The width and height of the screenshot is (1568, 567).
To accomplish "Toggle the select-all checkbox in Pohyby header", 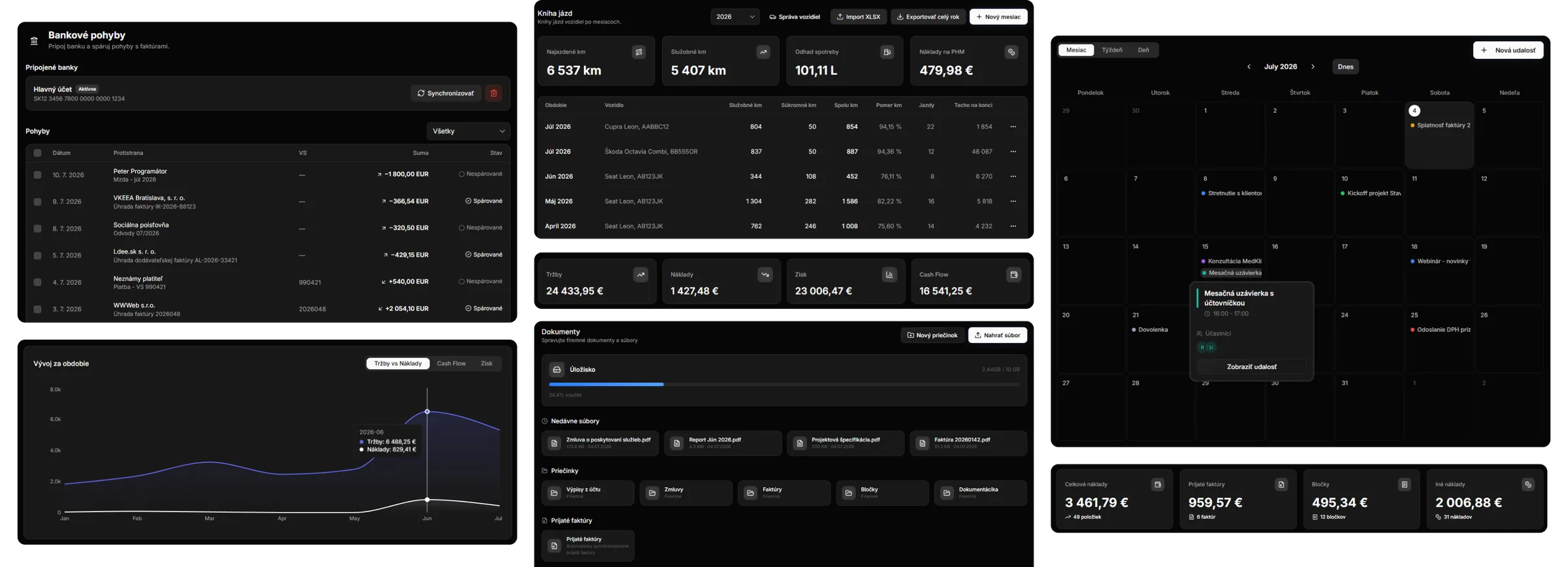I will (37, 153).
